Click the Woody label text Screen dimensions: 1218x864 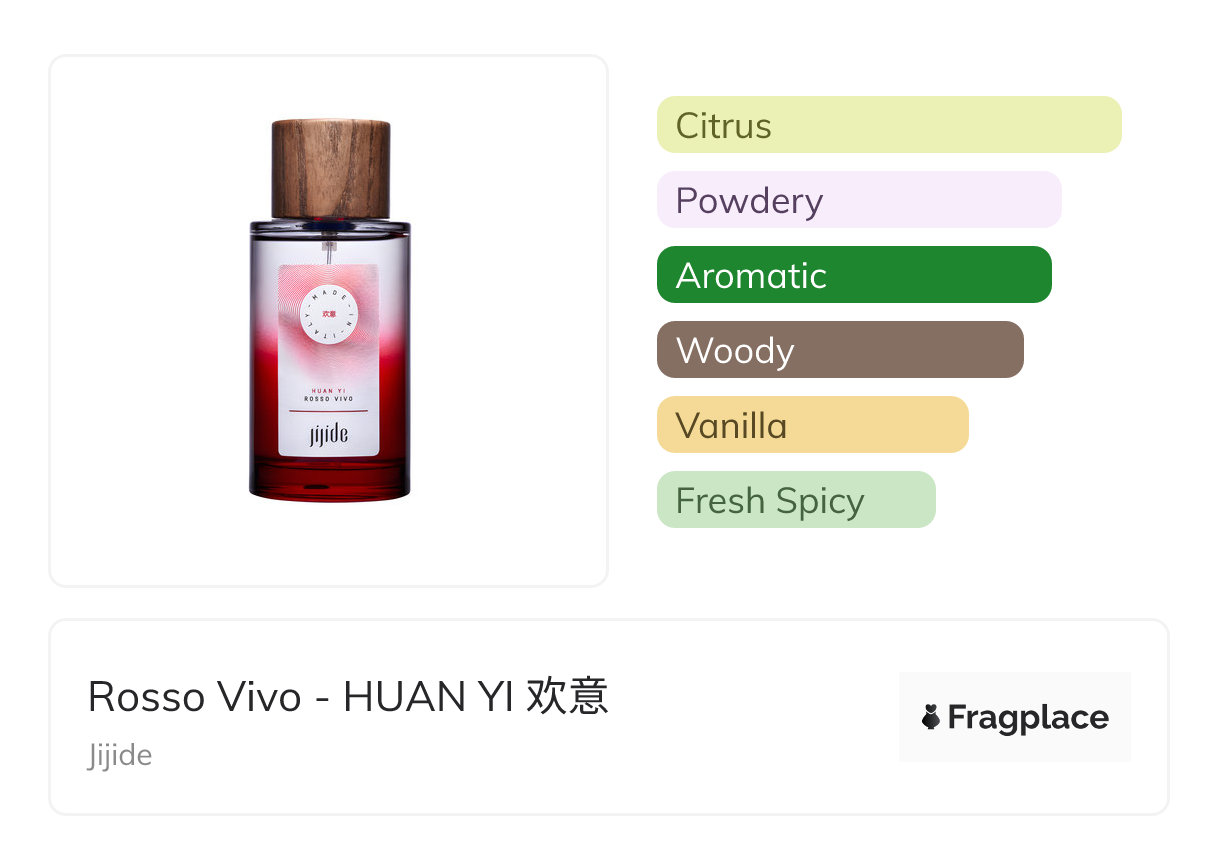click(x=735, y=351)
